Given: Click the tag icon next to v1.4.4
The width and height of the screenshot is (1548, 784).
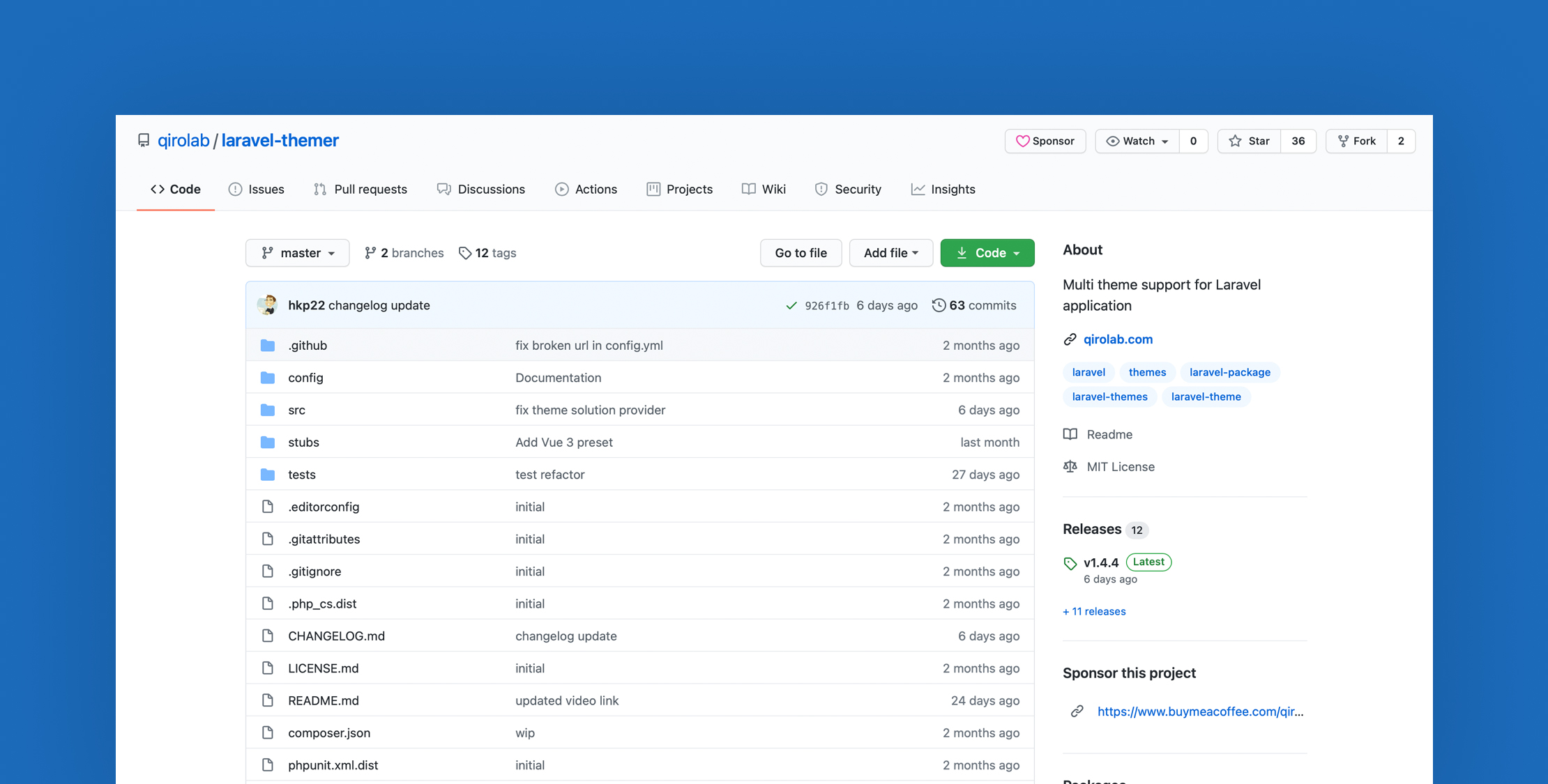Looking at the screenshot, I should point(1070,563).
